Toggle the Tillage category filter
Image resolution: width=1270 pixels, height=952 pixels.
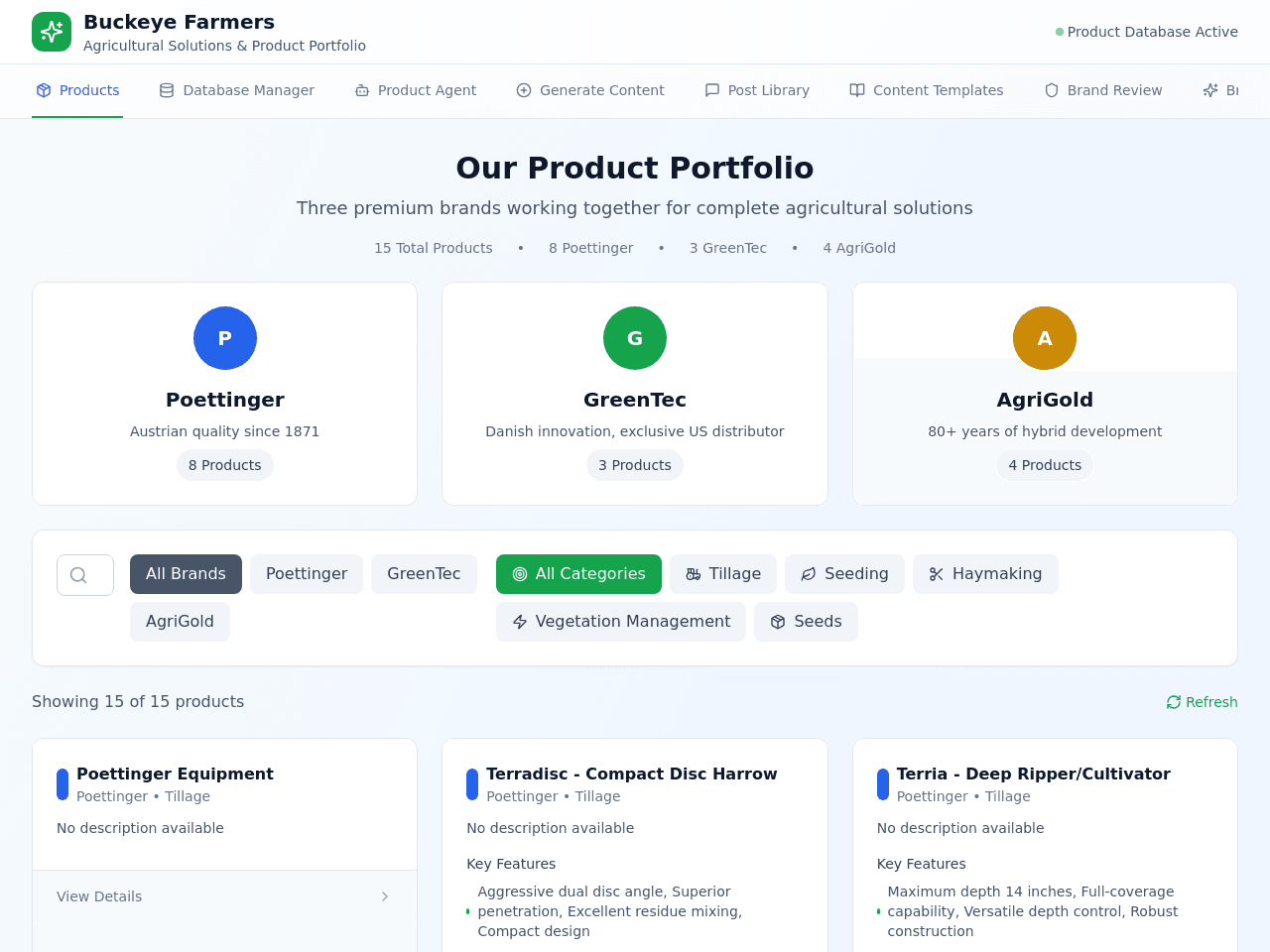[723, 574]
